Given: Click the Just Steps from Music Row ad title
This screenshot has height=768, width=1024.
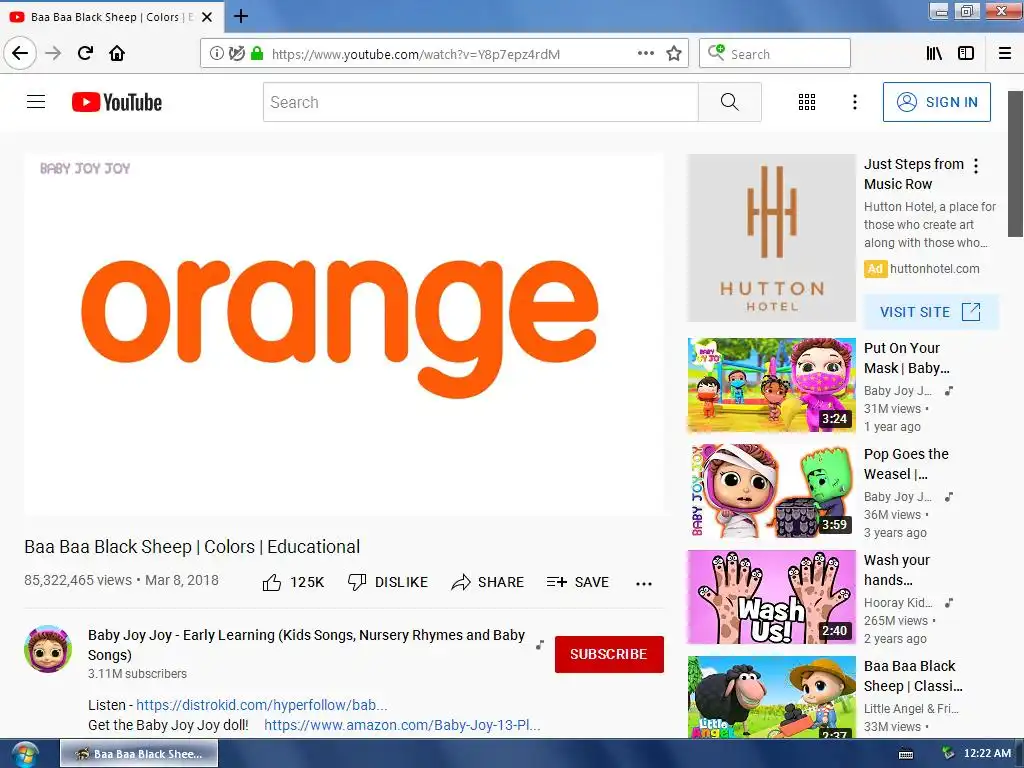Looking at the screenshot, I should [914, 174].
